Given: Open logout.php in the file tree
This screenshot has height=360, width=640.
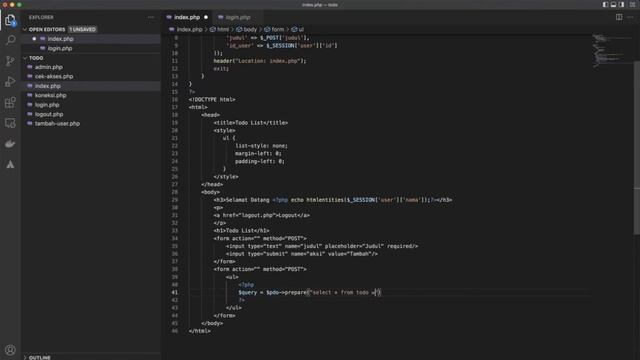Looking at the screenshot, I should [x=49, y=114].
